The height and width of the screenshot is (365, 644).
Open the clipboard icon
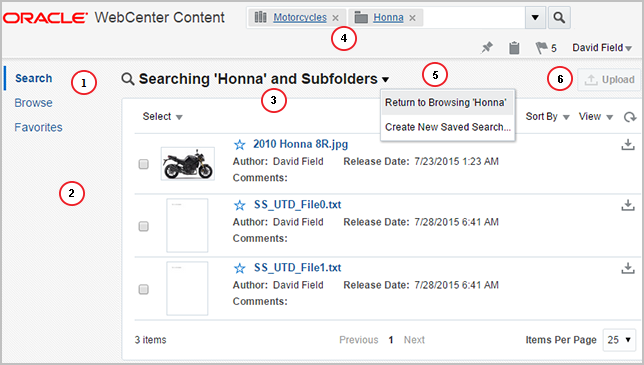(x=514, y=48)
